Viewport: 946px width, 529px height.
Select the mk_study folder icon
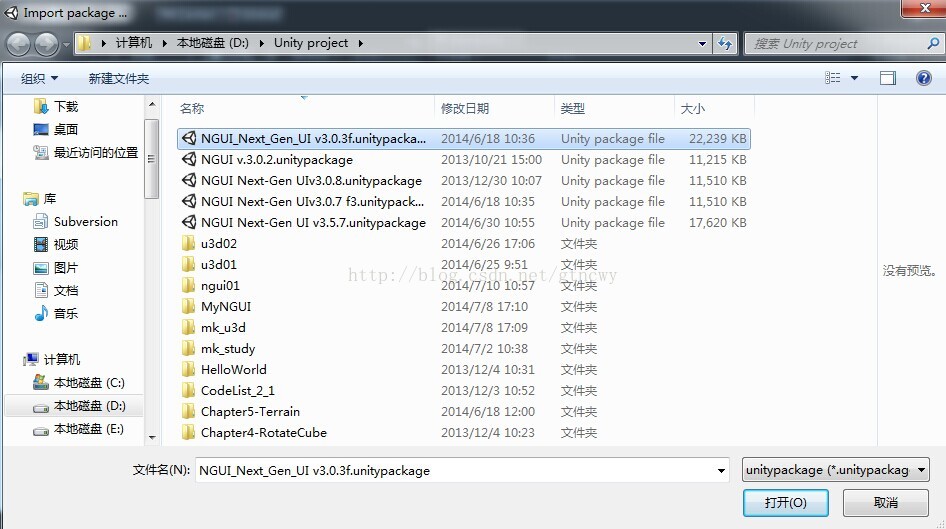click(x=189, y=349)
